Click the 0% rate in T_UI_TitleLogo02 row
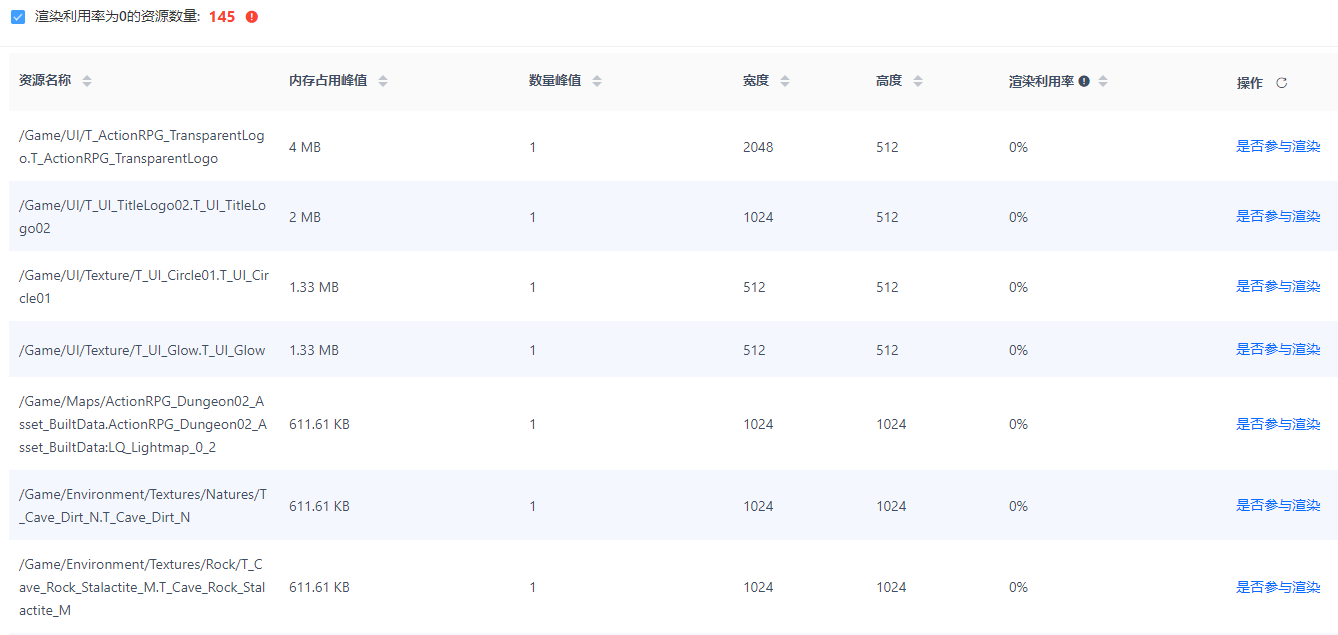1338x635 pixels. (x=1018, y=217)
